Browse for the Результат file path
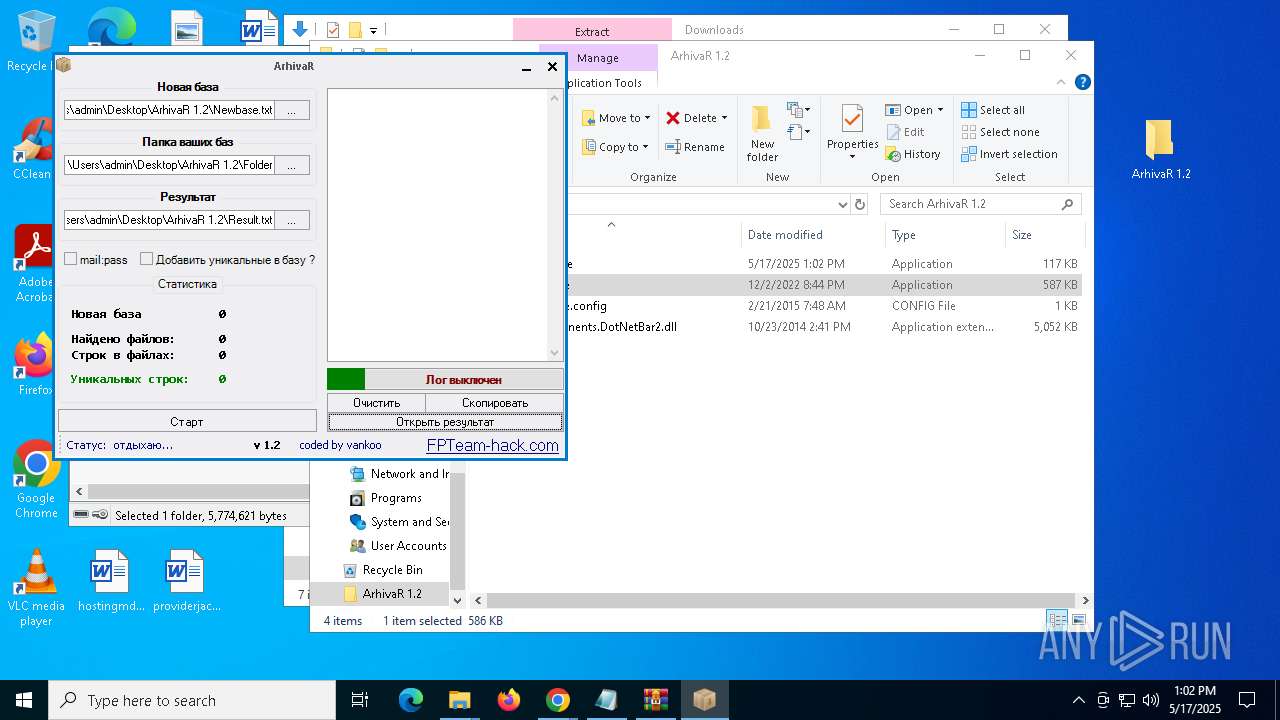The width and height of the screenshot is (1280, 720). point(291,220)
